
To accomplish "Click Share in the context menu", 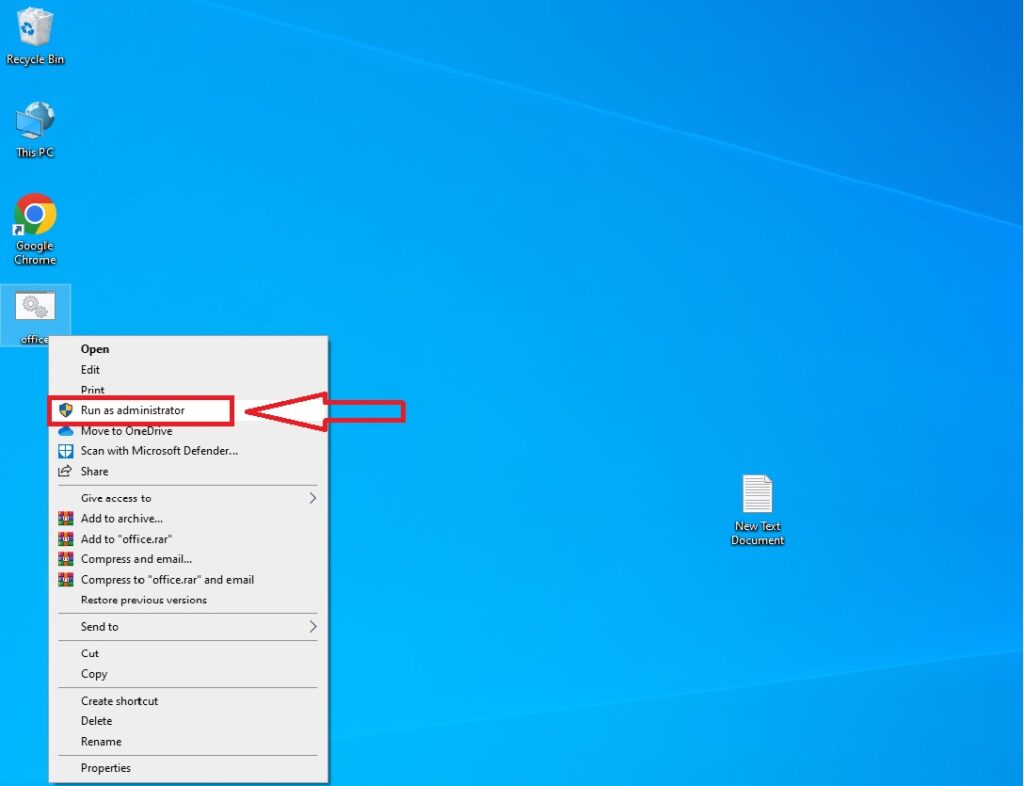I will tap(188, 471).
